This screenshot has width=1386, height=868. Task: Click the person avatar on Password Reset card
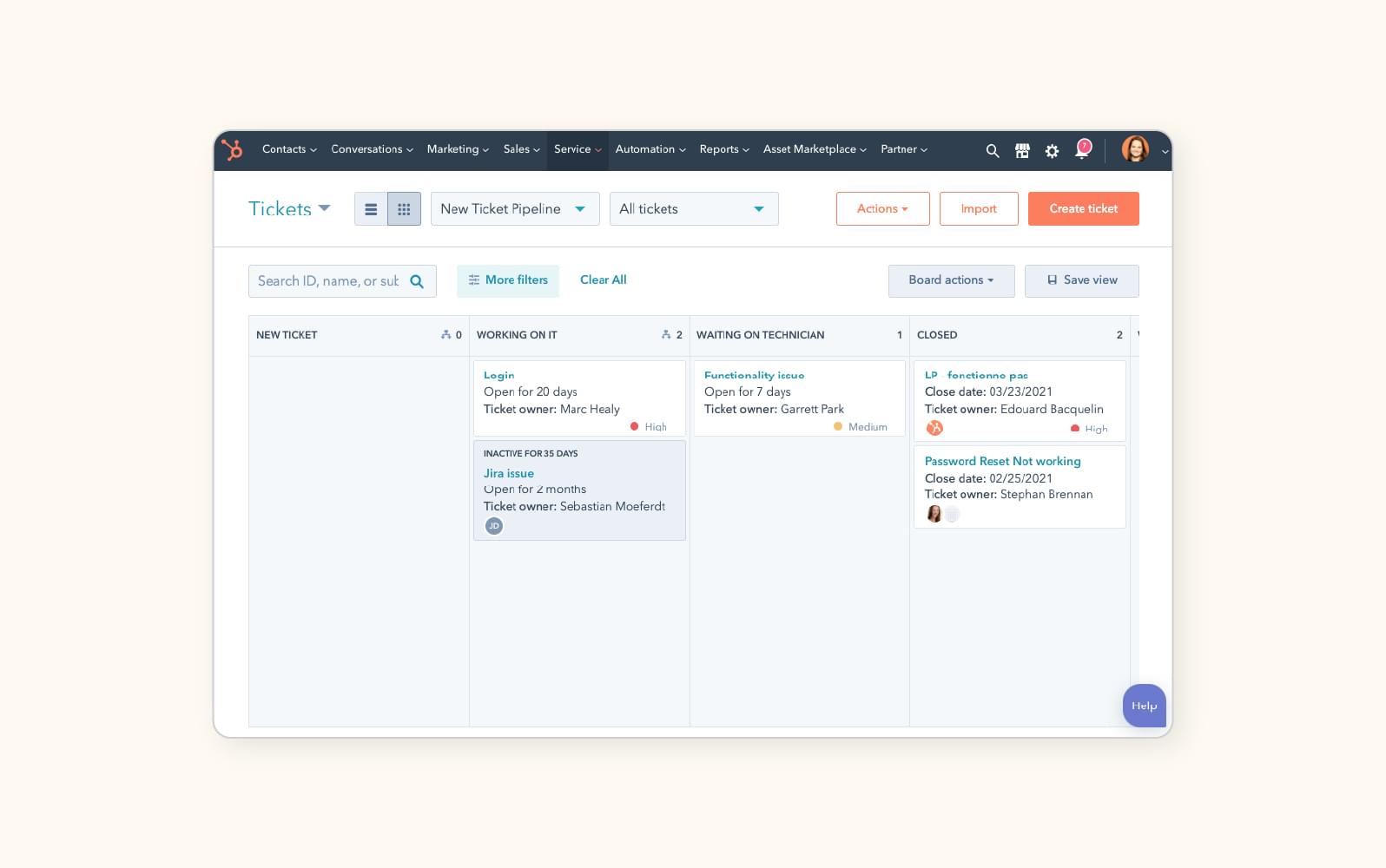point(934,514)
